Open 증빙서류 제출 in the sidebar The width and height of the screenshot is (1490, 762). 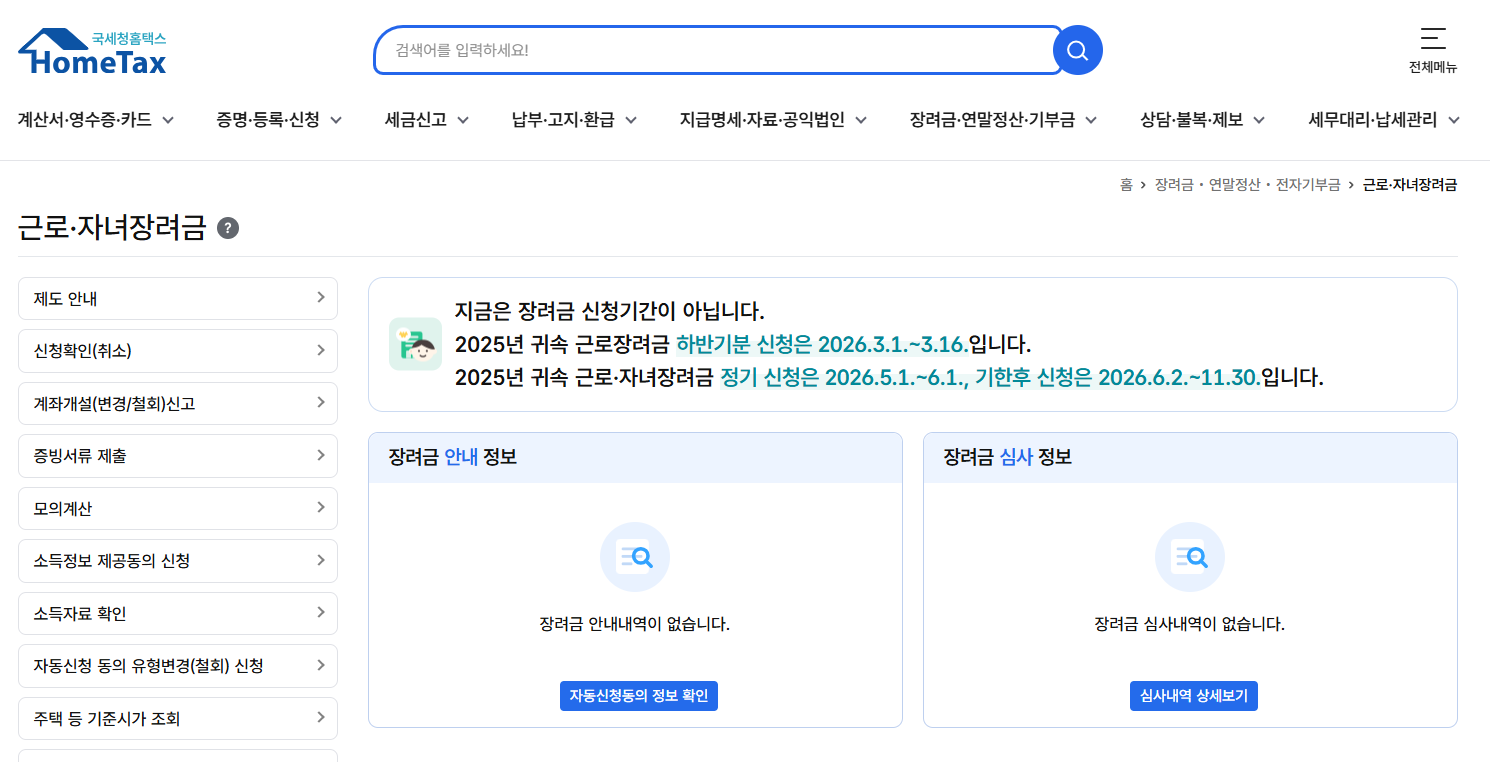[x=178, y=456]
